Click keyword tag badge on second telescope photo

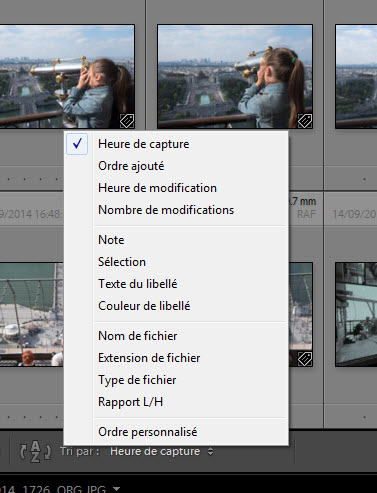(x=305, y=121)
